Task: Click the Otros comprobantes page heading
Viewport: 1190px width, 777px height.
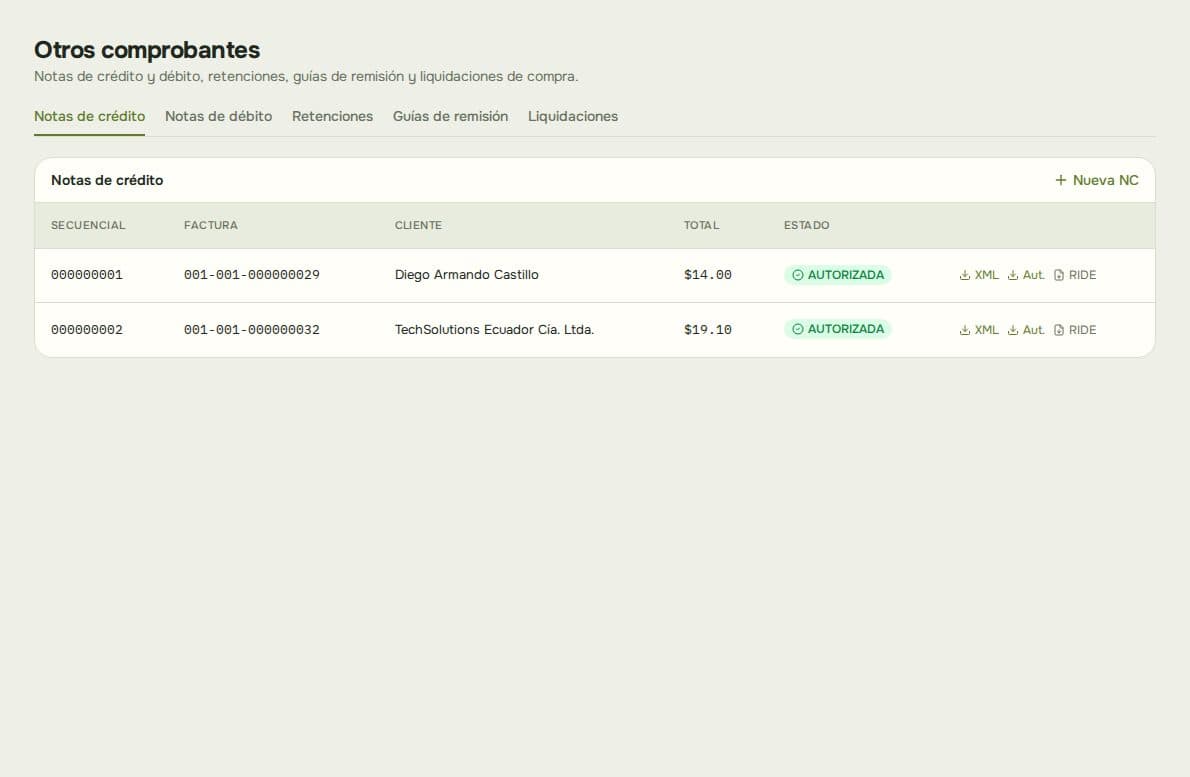Action: pyautogui.click(x=147, y=50)
